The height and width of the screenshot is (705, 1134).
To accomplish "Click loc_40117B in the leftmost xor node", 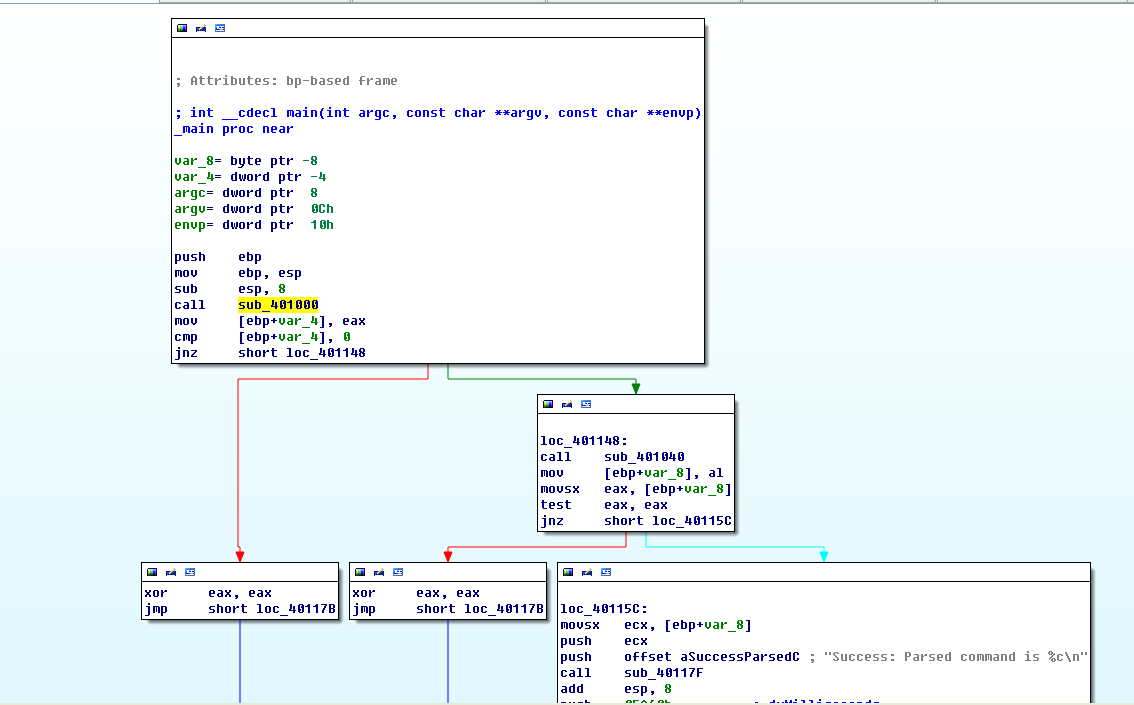I will [296, 609].
